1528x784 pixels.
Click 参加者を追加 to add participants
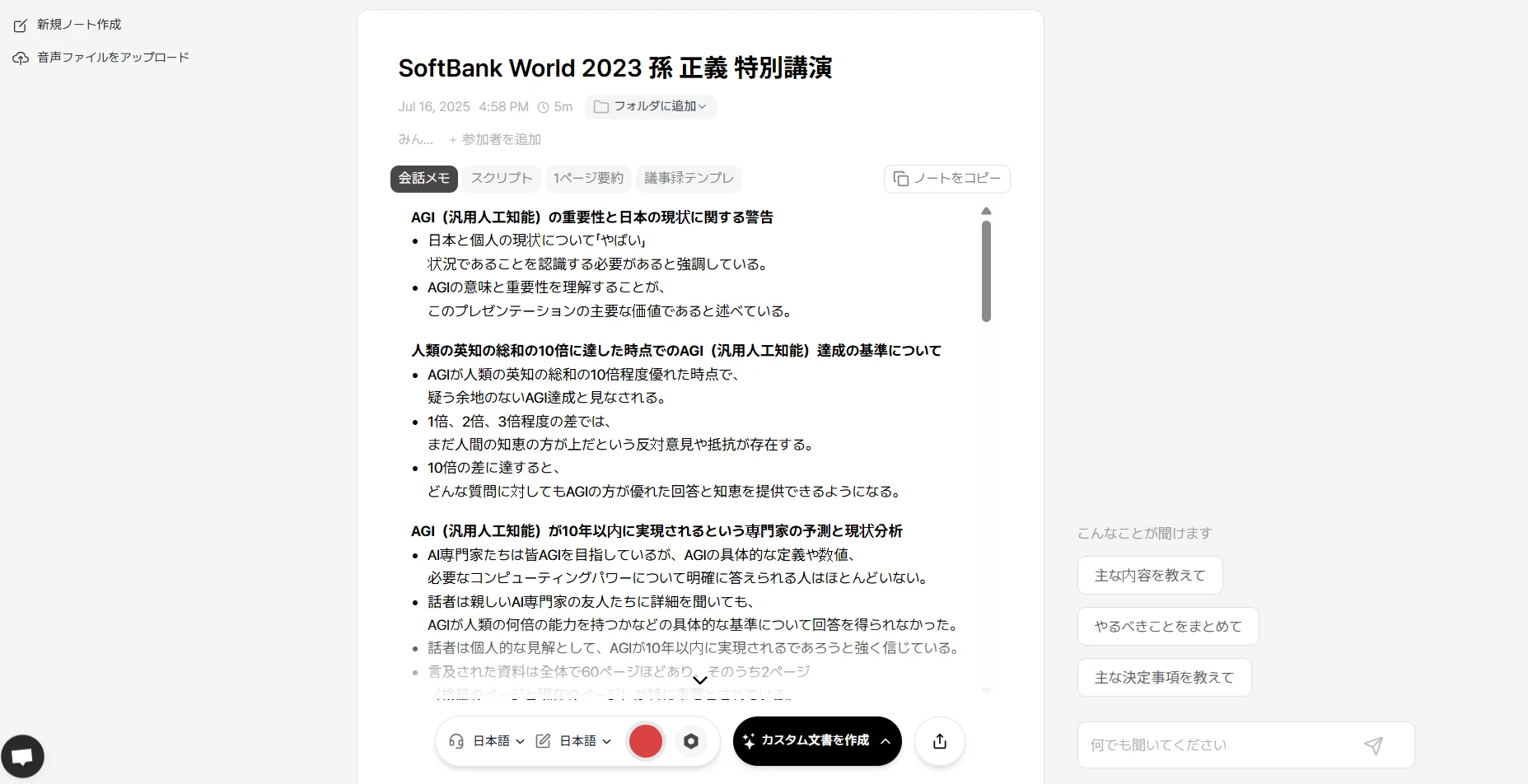pos(495,140)
